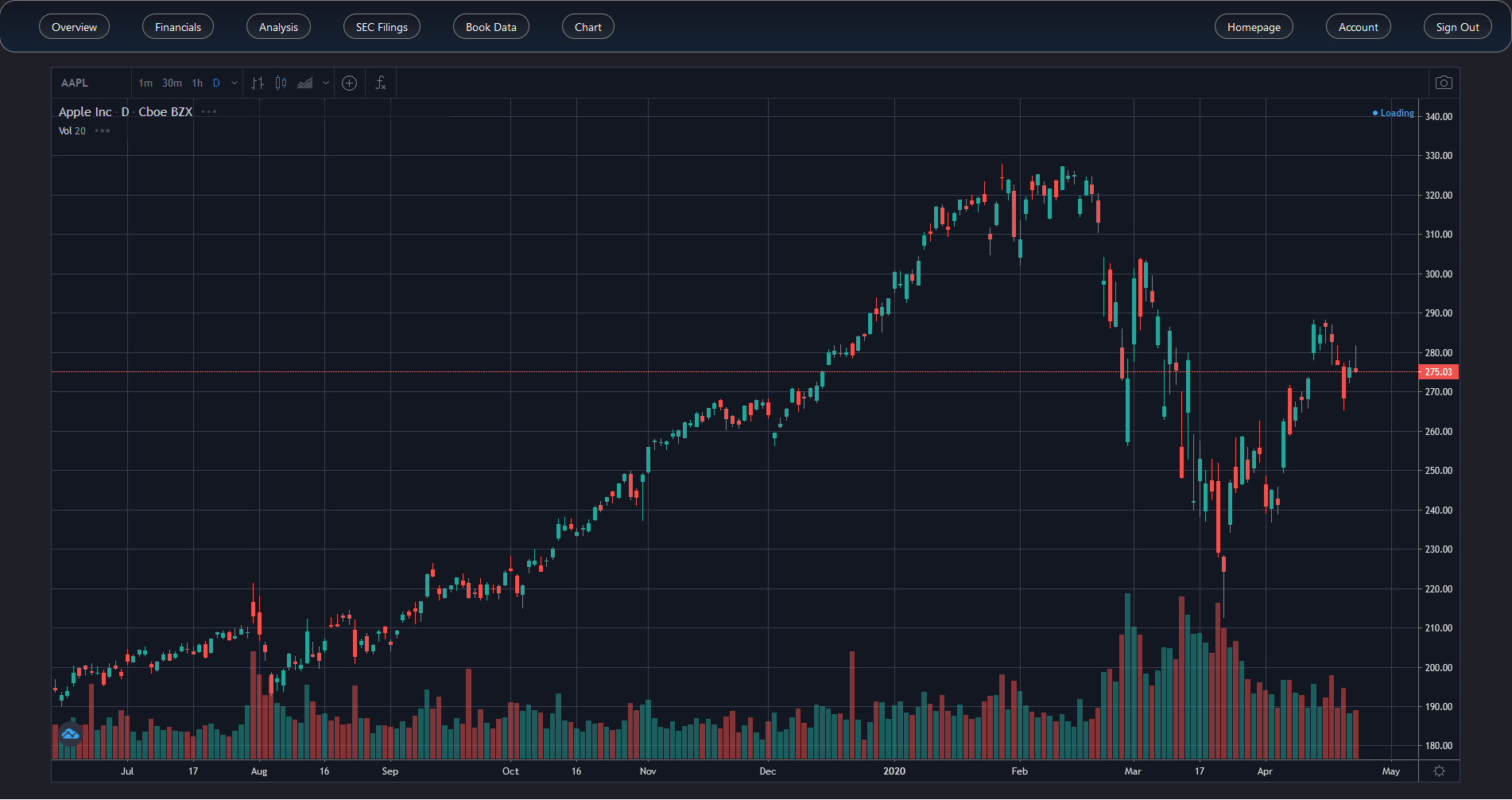Click the May label on the time axis
Viewport: 1512px width, 800px height.
click(1391, 771)
